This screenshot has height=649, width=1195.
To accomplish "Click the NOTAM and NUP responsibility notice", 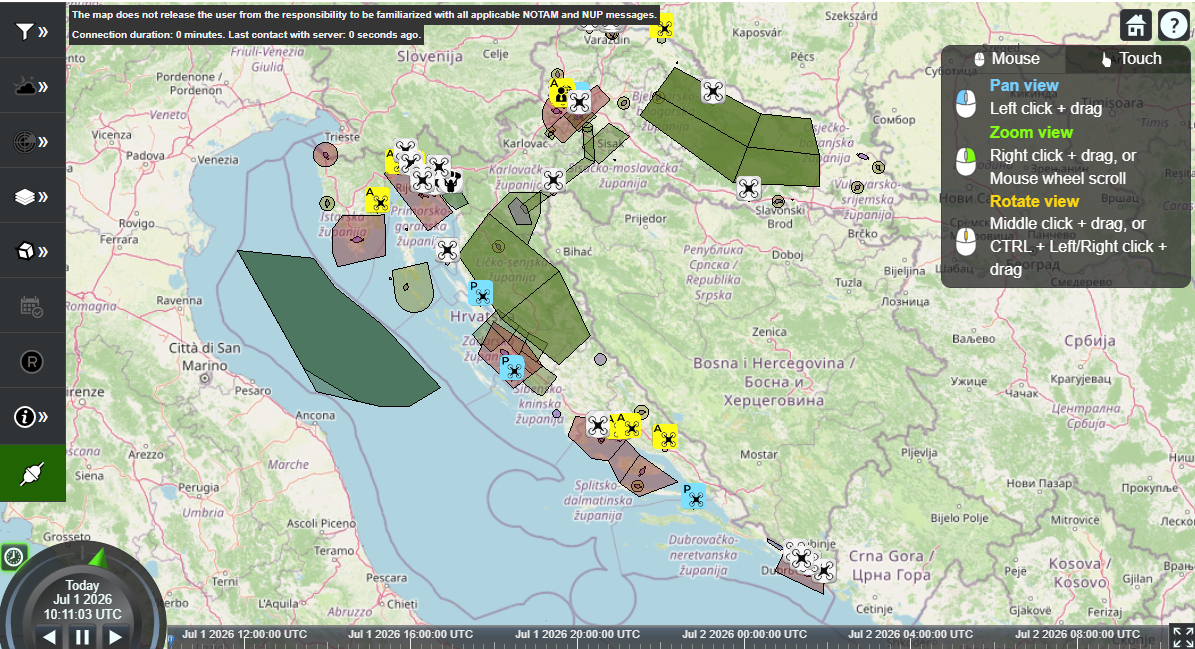I will [364, 14].
